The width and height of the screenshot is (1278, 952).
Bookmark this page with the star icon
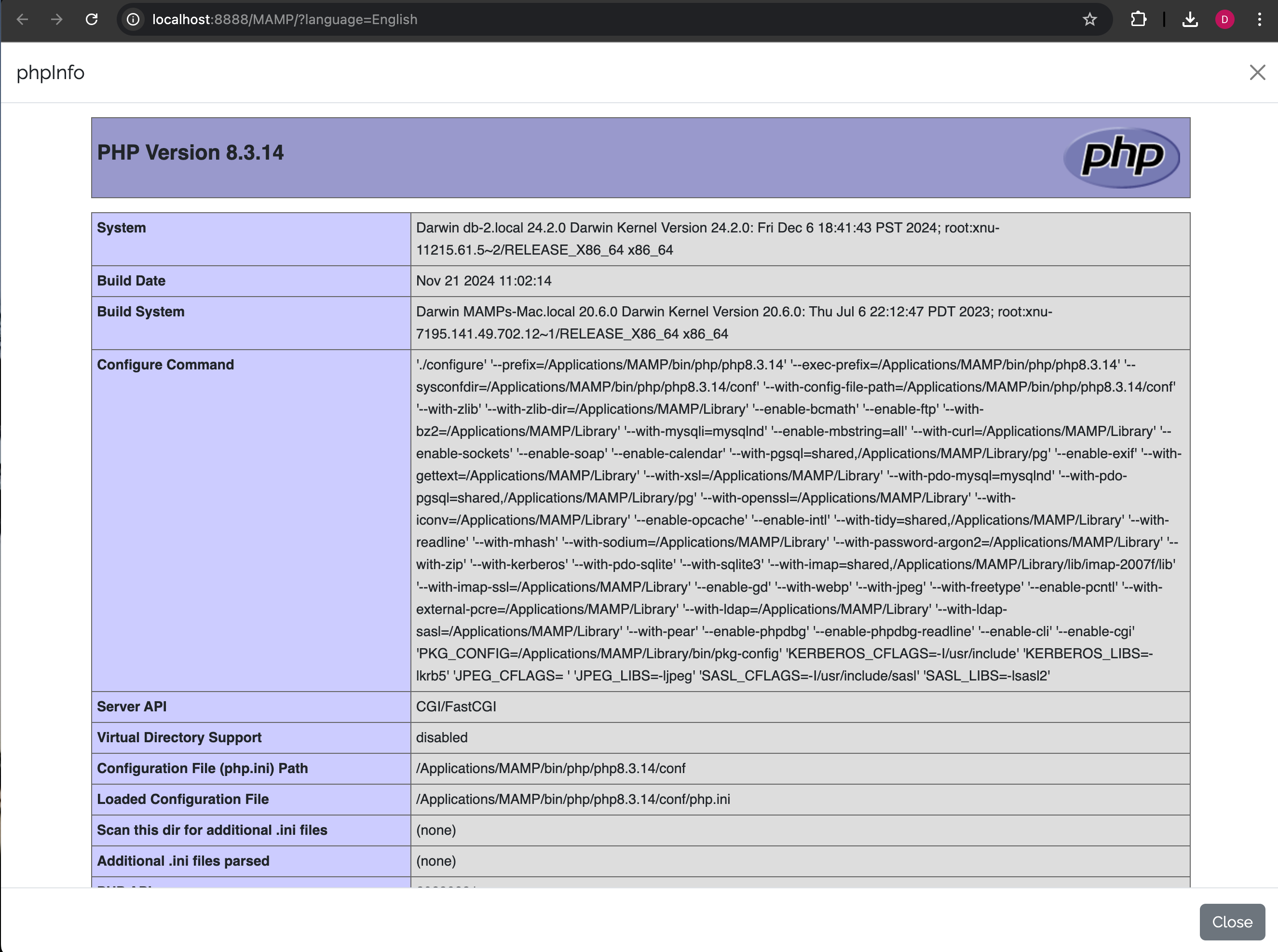[1089, 20]
